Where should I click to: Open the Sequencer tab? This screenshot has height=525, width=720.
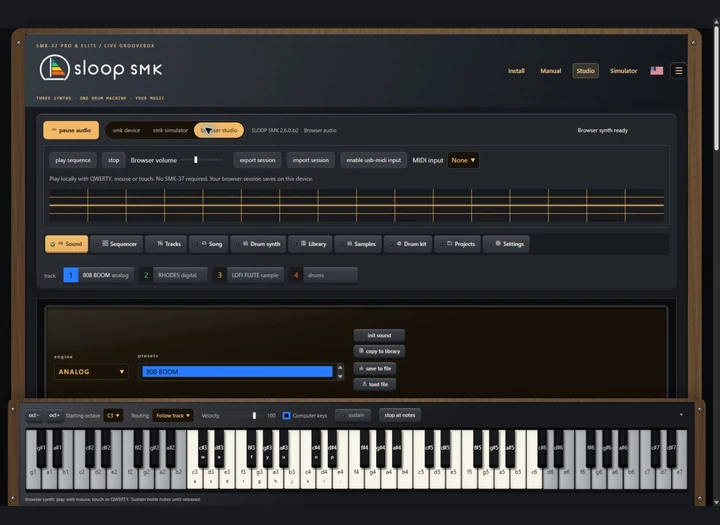[x=117, y=244]
